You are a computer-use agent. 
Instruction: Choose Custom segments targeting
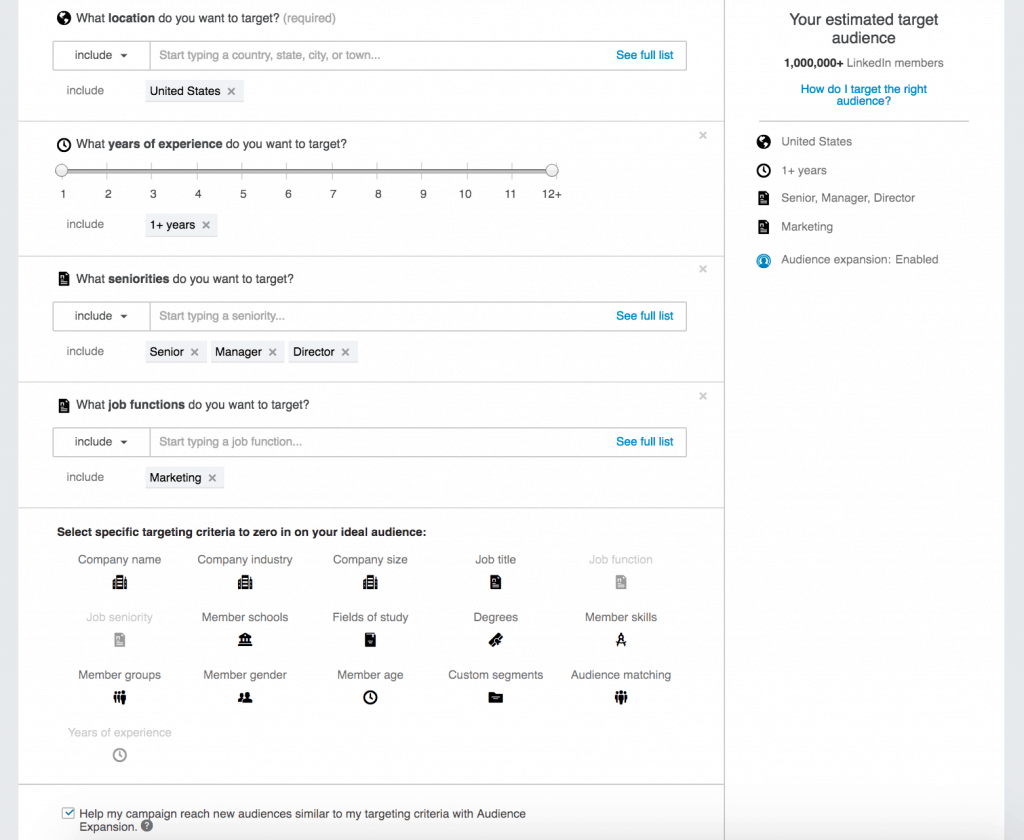click(x=495, y=697)
